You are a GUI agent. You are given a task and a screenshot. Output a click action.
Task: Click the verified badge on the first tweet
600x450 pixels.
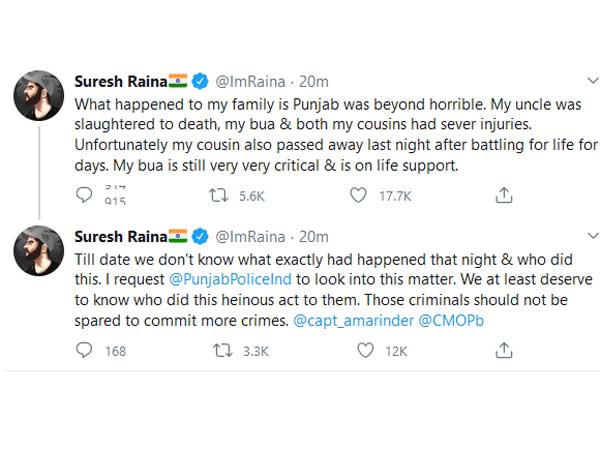(199, 81)
